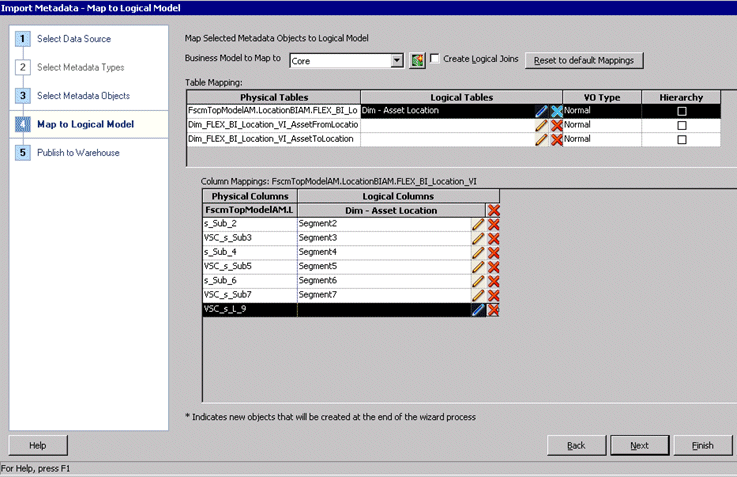Delete X for Segment7 column mapping

click(494, 295)
